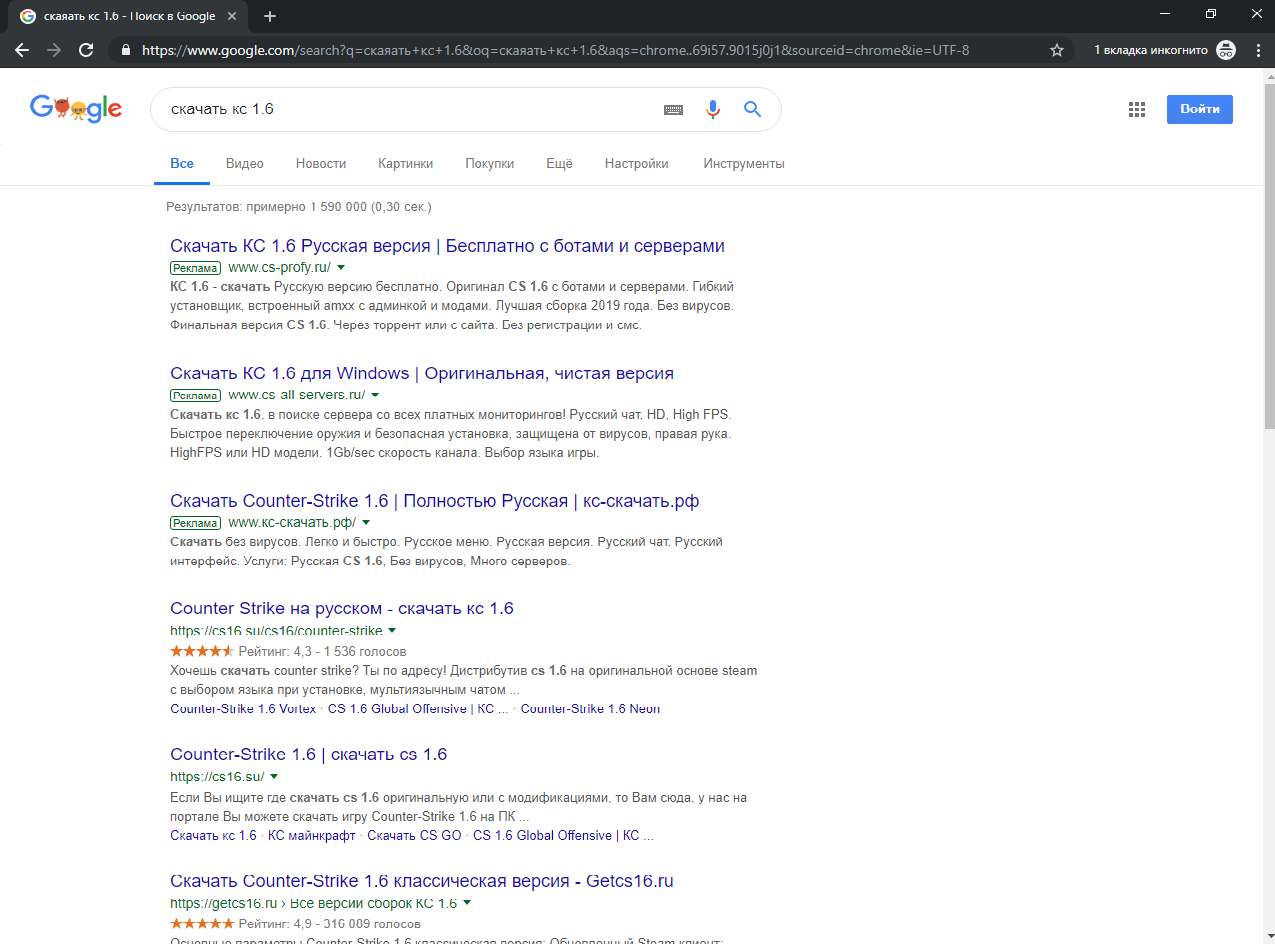Screen dimensions: 1275x944
Task: Expand arrow next to www.cs-profy.ru
Action: tap(341, 268)
